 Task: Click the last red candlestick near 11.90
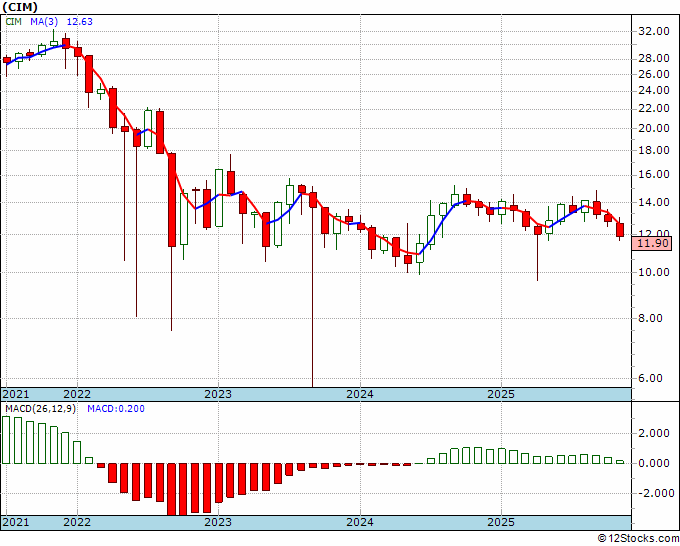tap(620, 230)
